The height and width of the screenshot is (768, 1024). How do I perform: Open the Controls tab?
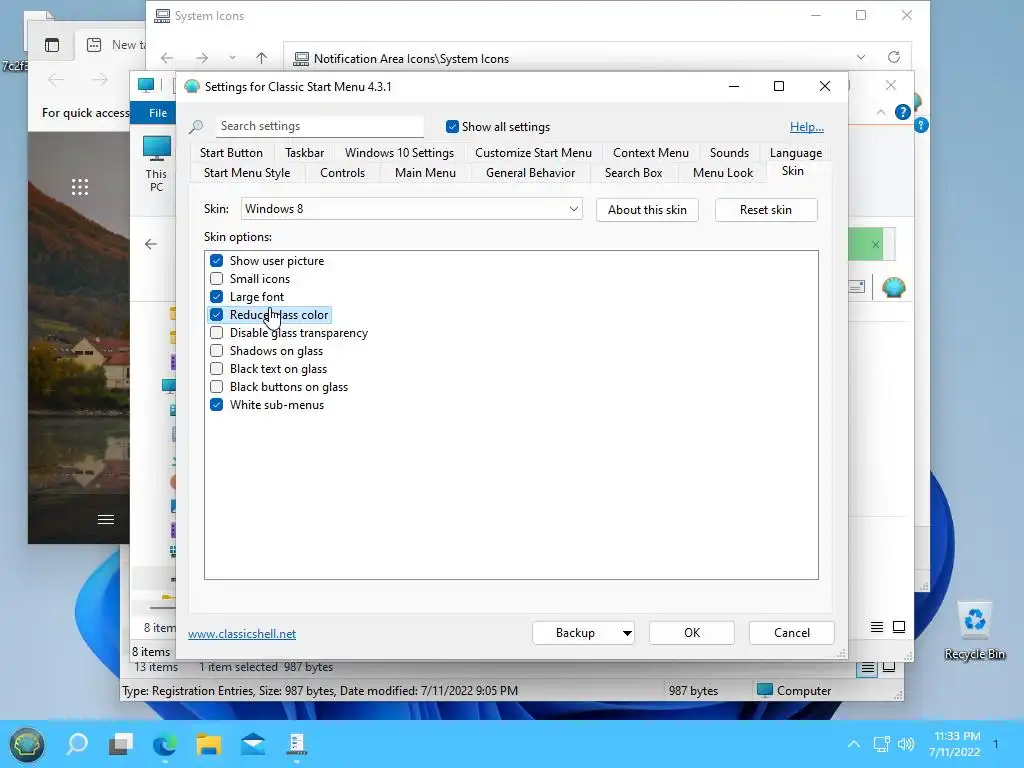(342, 173)
